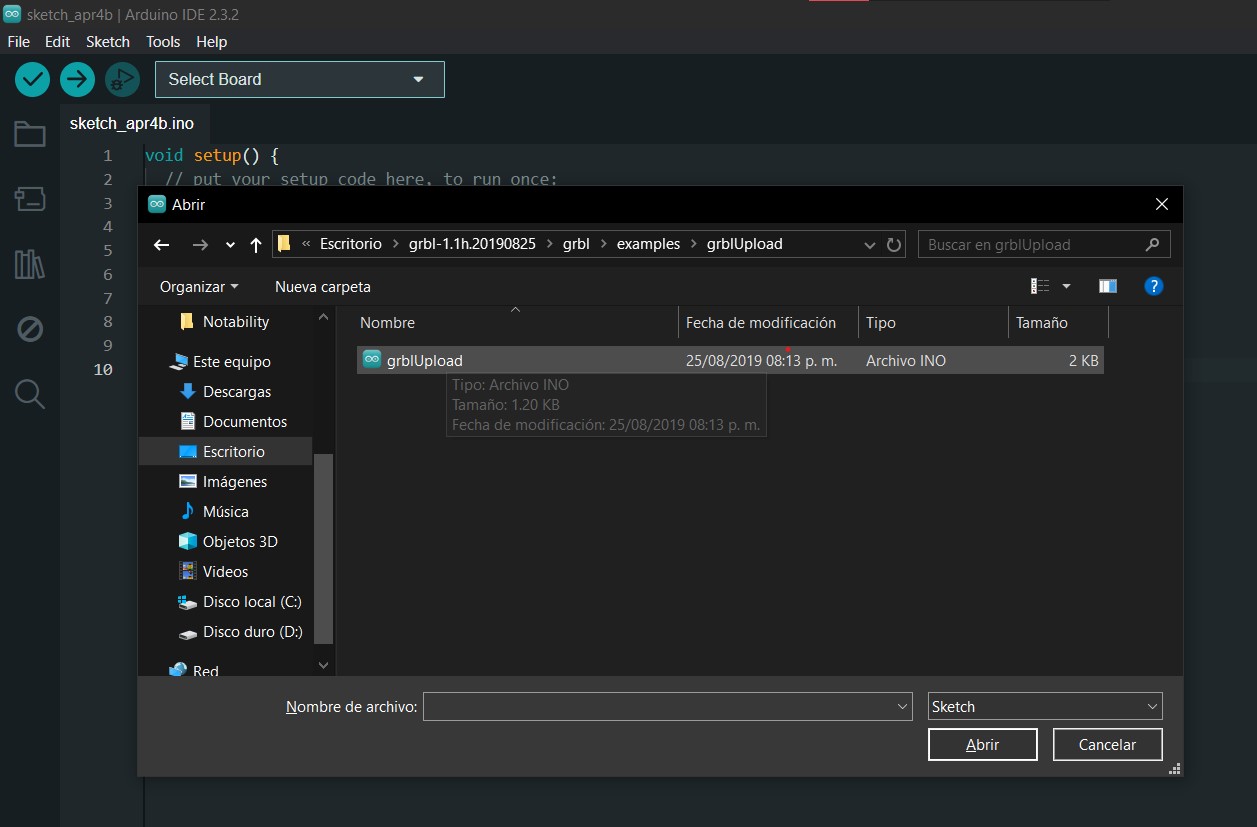Go up one folder level arrow
Screen dimensions: 1257x827
coord(255,245)
